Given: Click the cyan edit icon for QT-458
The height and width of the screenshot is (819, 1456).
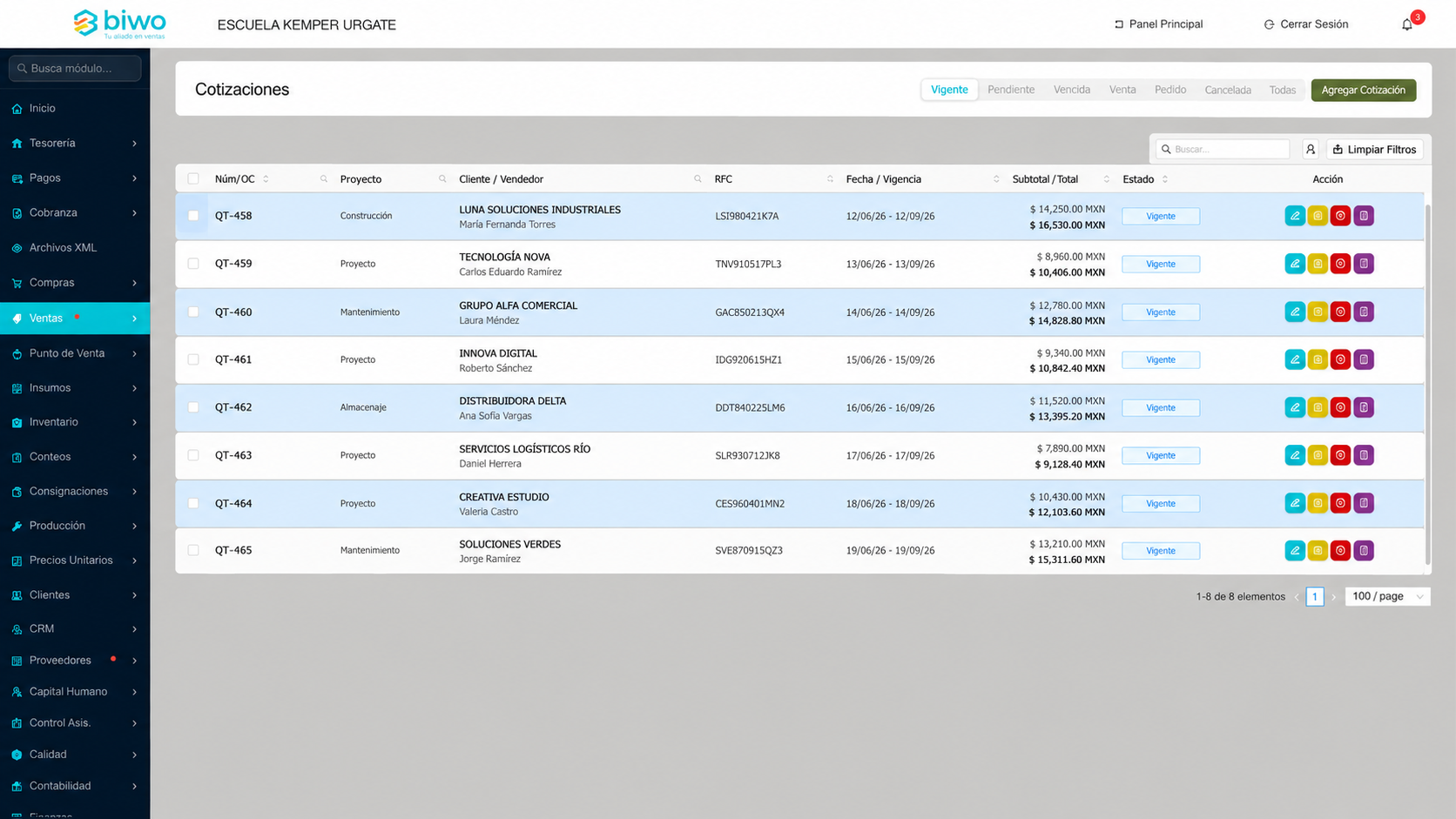Looking at the screenshot, I should [x=1295, y=216].
